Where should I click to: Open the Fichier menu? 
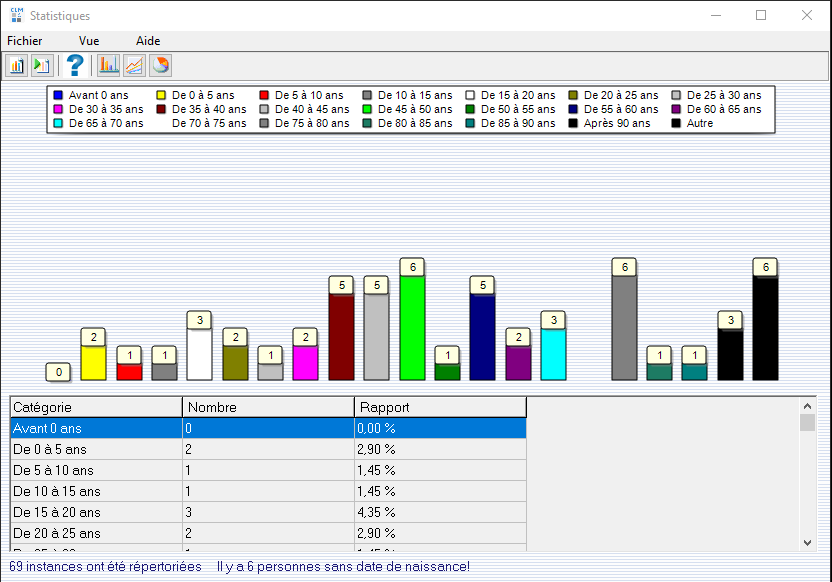[x=25, y=41]
